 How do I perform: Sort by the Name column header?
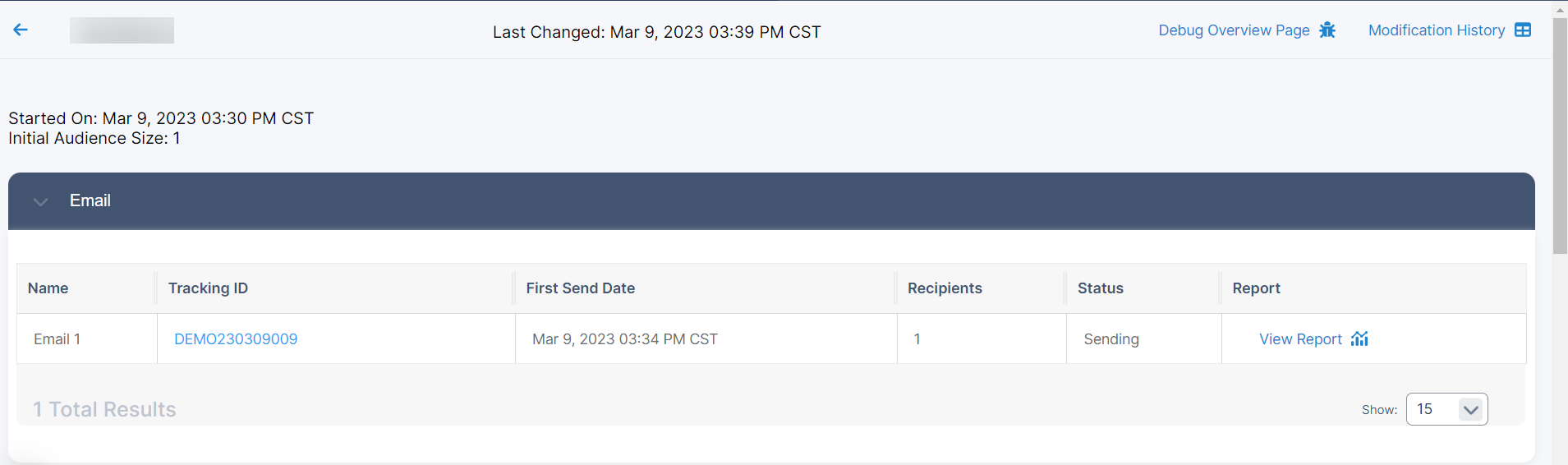48,288
